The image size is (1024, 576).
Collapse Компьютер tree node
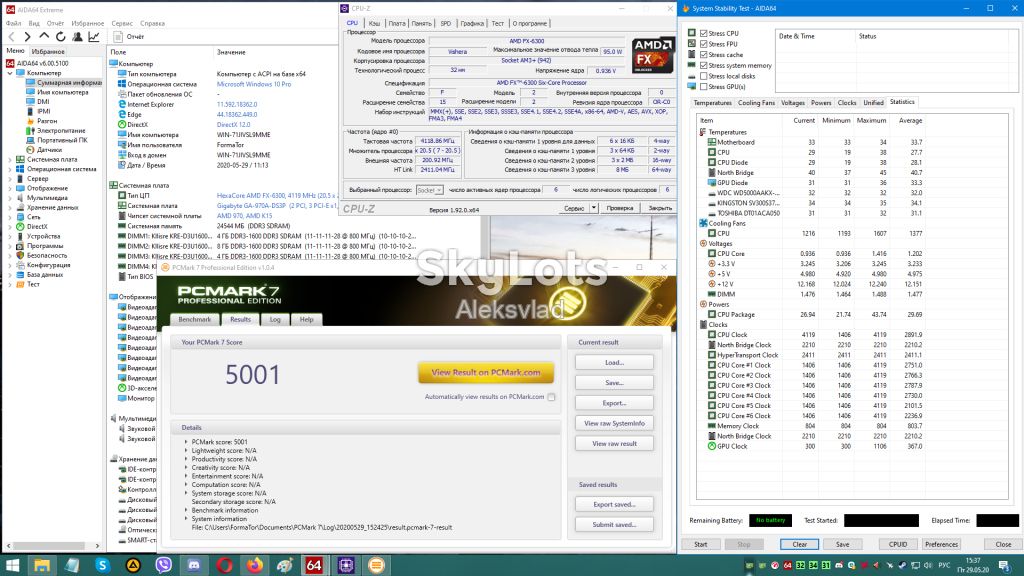coord(10,73)
